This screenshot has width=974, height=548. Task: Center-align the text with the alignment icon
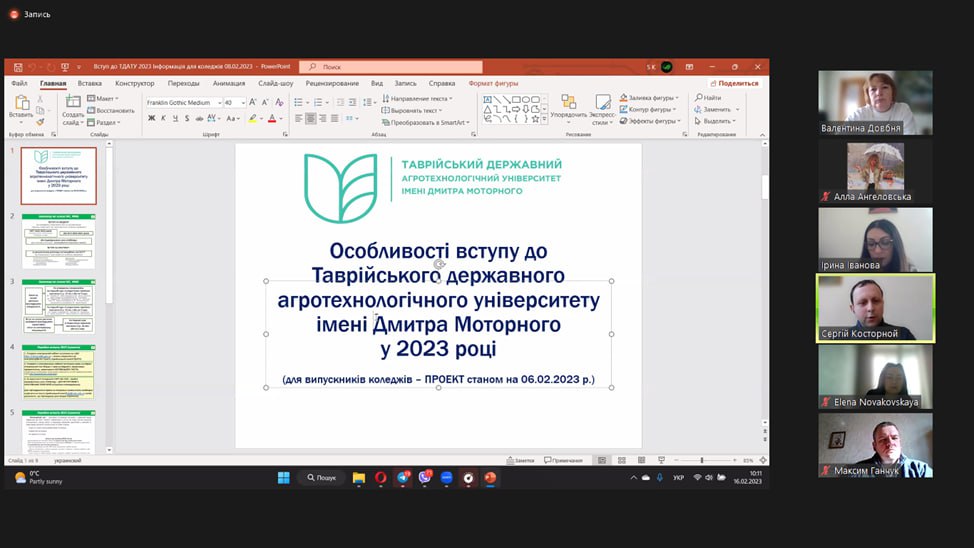(310, 119)
